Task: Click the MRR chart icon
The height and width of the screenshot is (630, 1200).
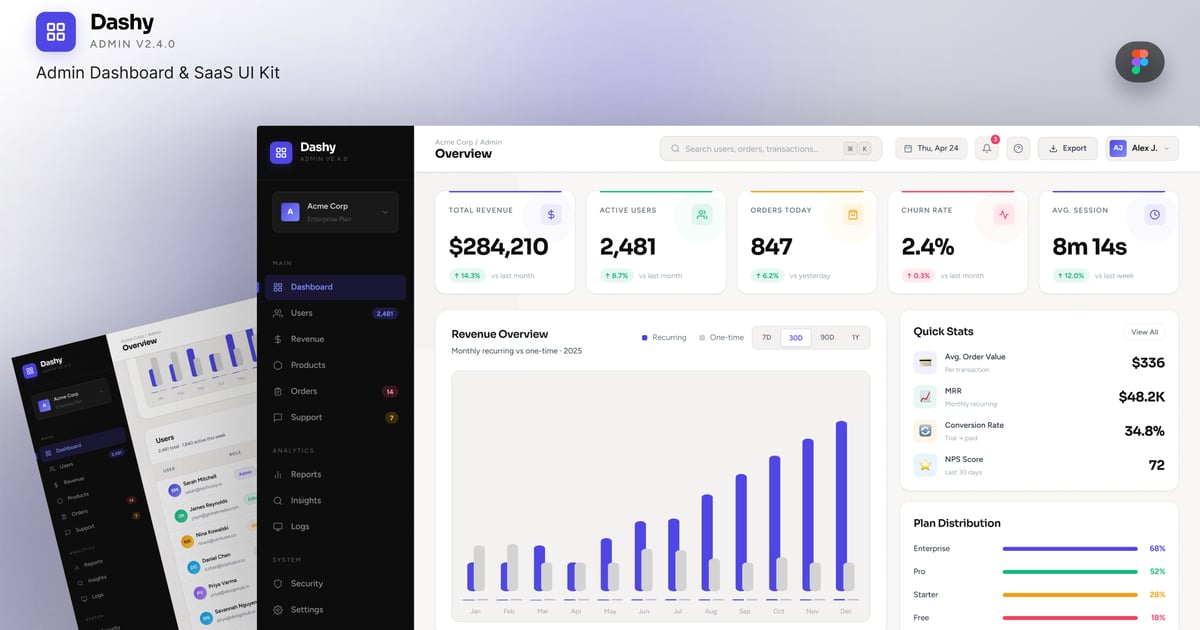Action: pyautogui.click(x=925, y=396)
